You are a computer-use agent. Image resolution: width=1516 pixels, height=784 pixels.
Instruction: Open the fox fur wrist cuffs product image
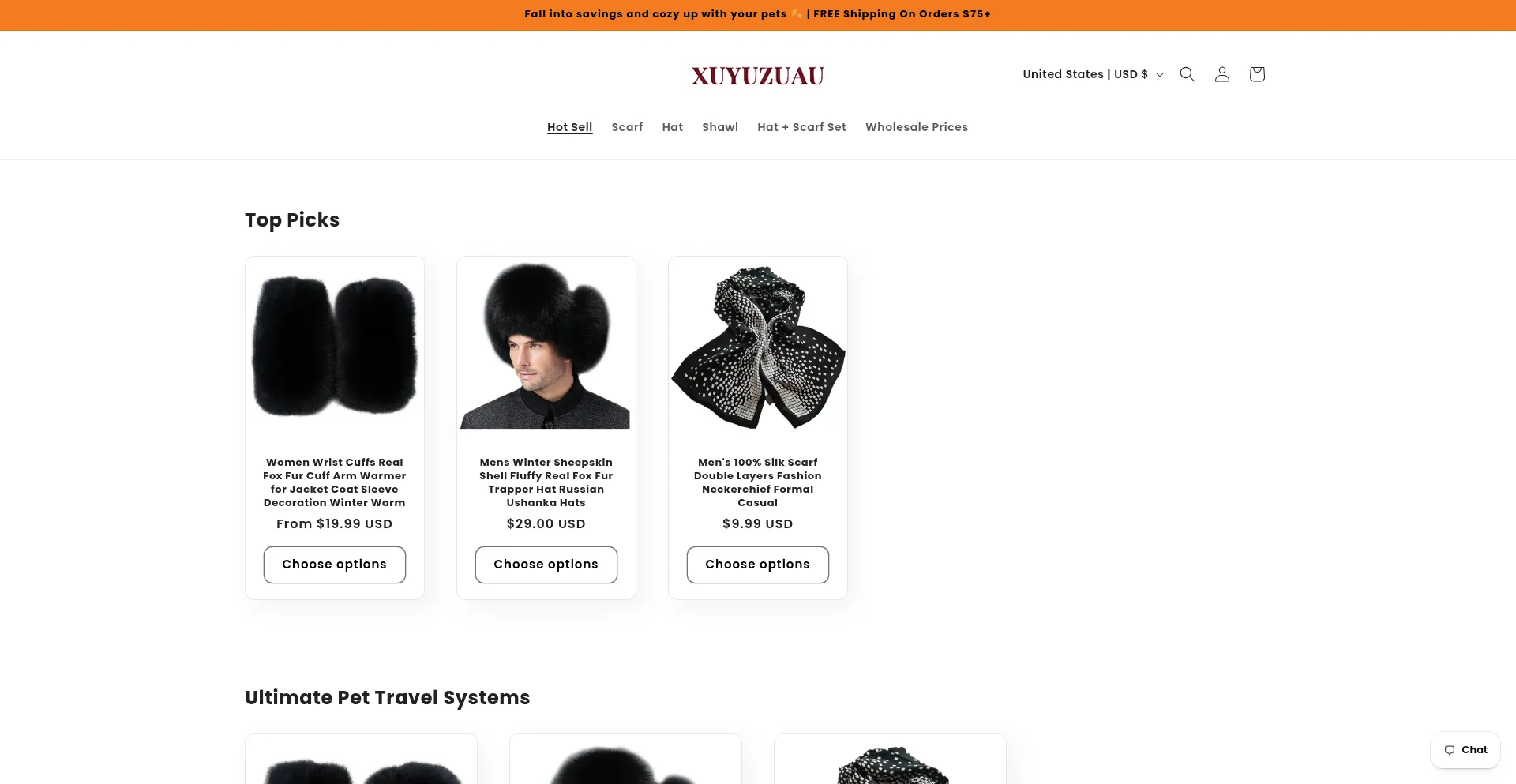[x=335, y=347]
